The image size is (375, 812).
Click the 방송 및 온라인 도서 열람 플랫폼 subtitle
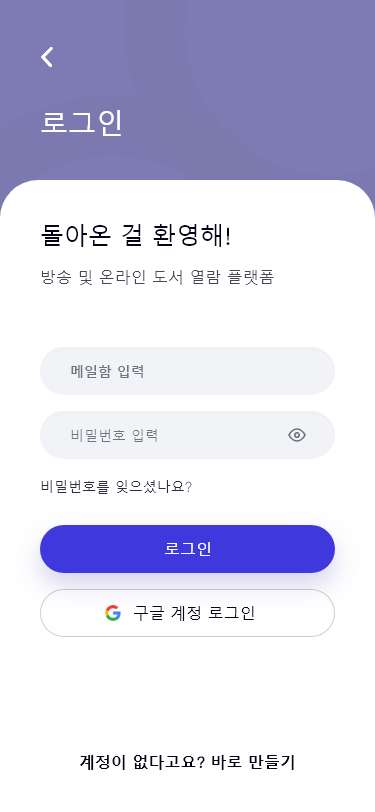[x=157, y=278]
